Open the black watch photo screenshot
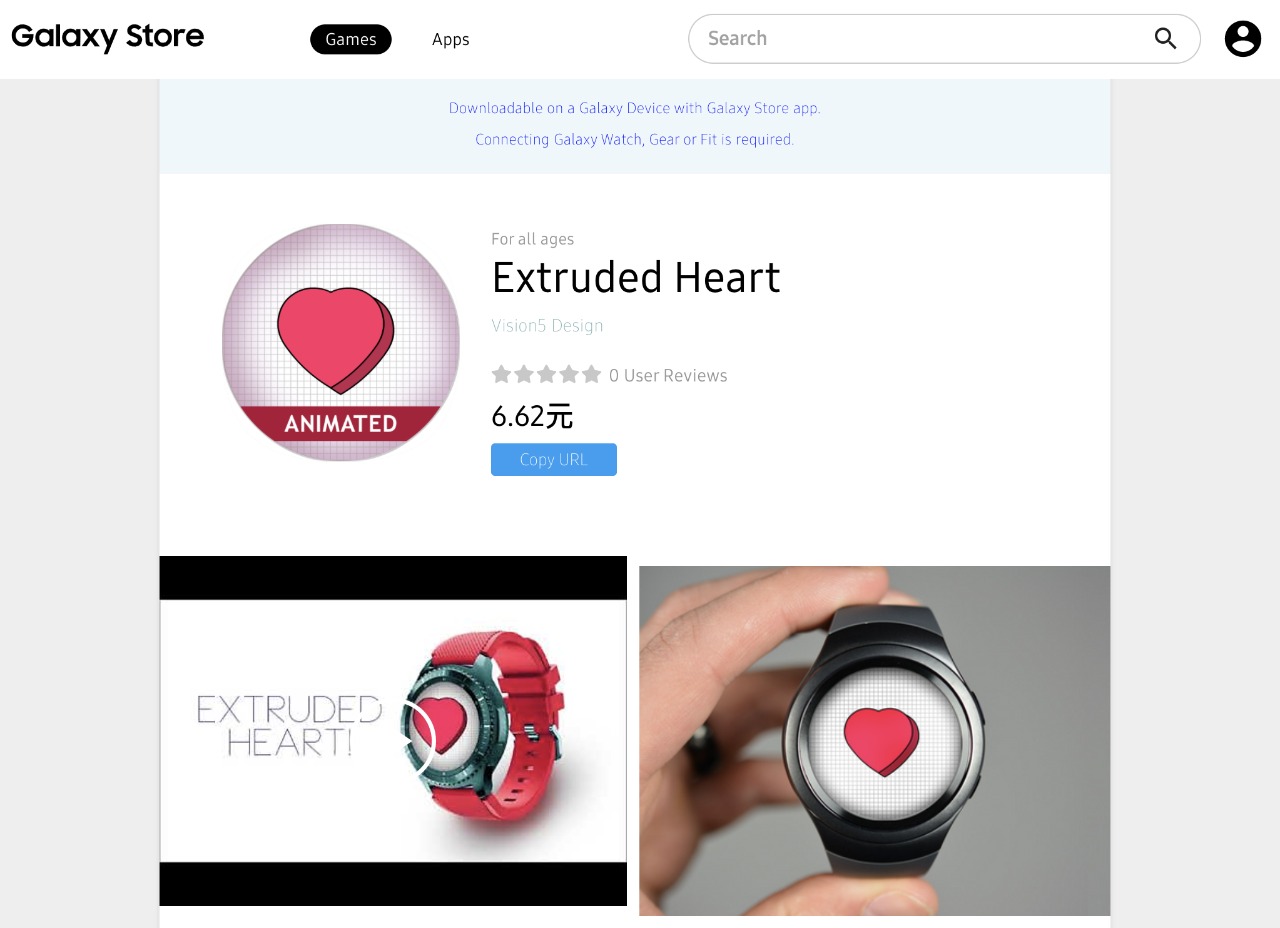Viewport: 1280px width, 928px height. coord(875,741)
